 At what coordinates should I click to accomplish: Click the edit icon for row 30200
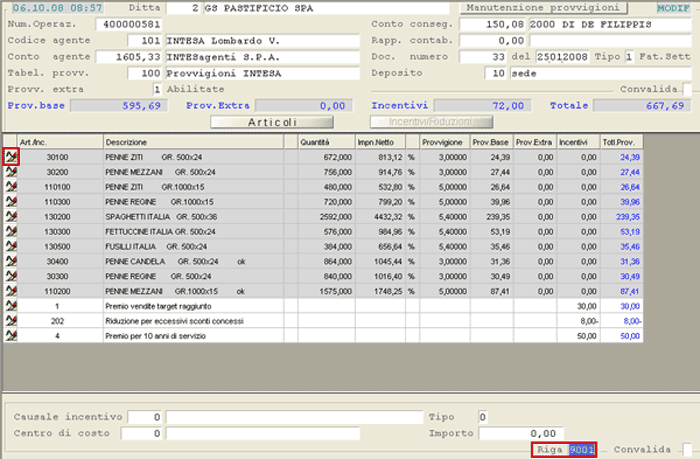11,172
